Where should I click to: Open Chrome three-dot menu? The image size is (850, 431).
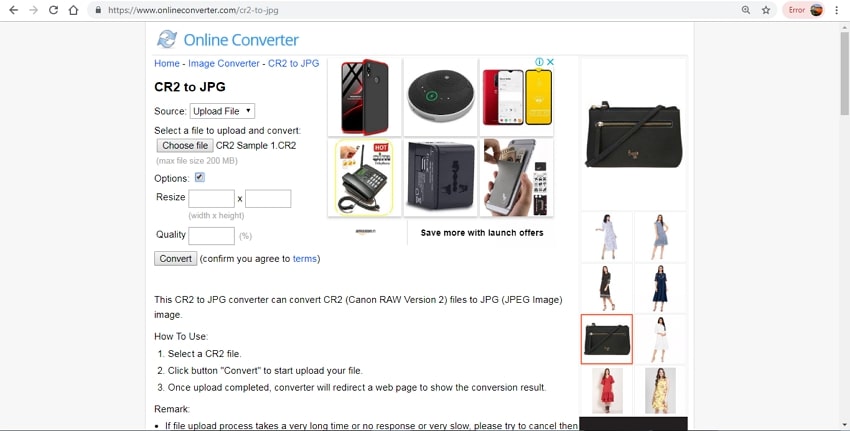click(837, 10)
